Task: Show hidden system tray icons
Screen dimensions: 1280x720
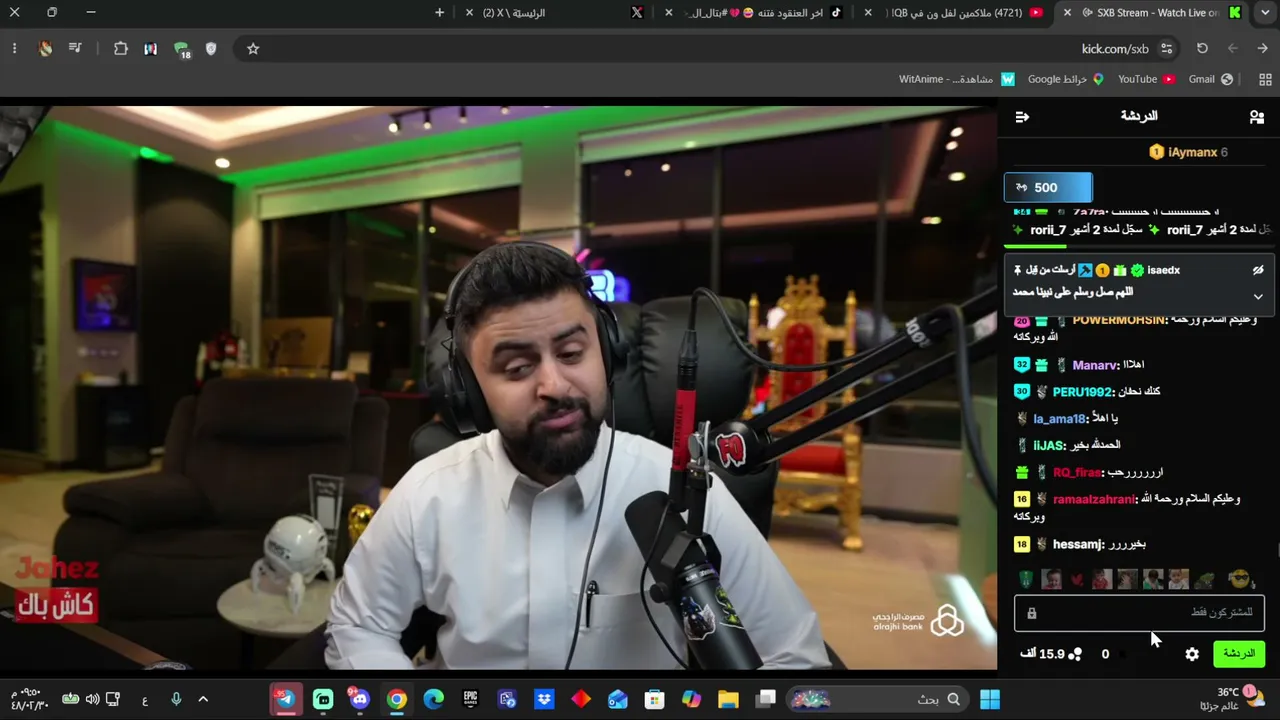Action: coord(203,699)
